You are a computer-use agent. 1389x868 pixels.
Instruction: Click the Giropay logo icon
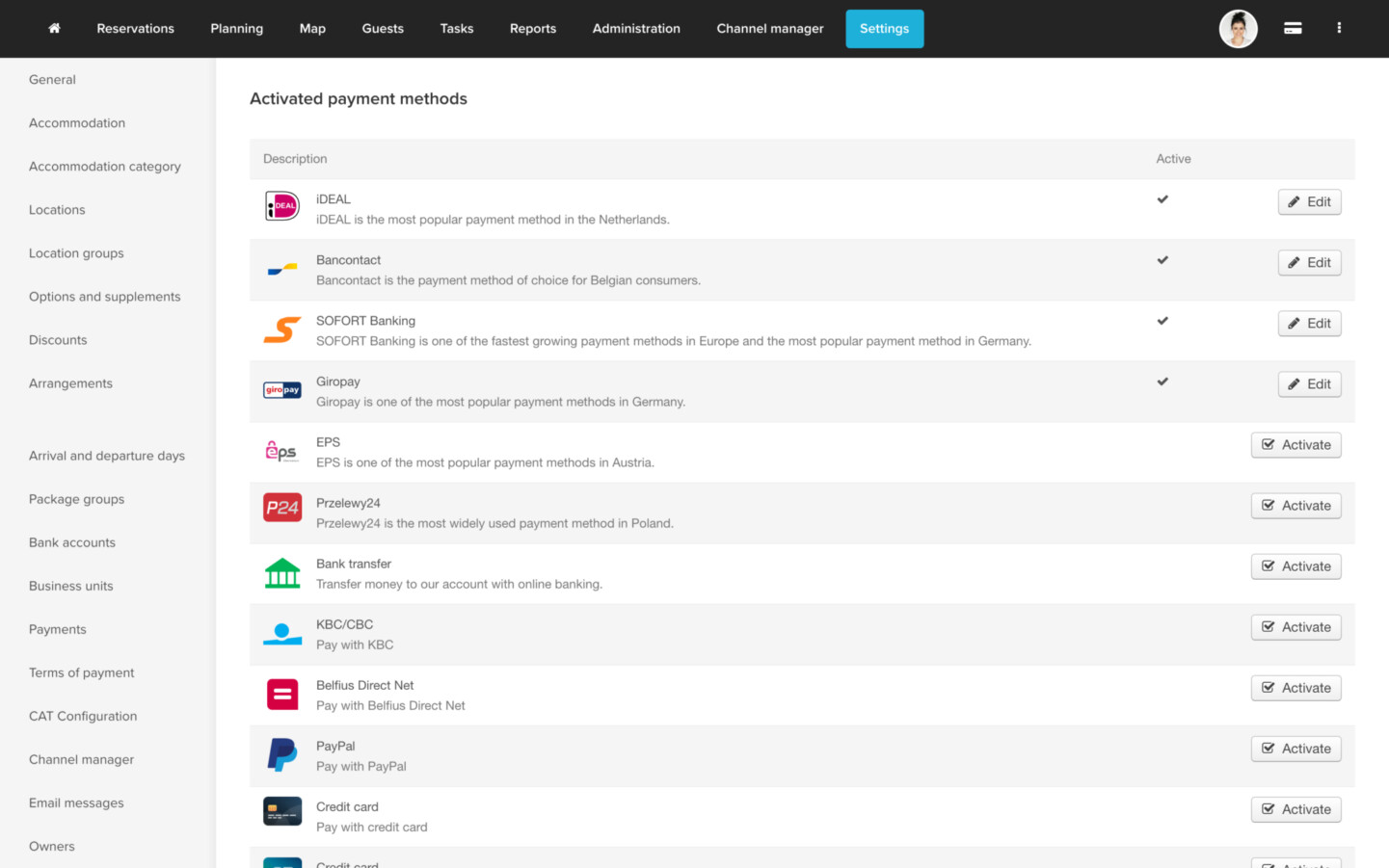pyautogui.click(x=282, y=390)
